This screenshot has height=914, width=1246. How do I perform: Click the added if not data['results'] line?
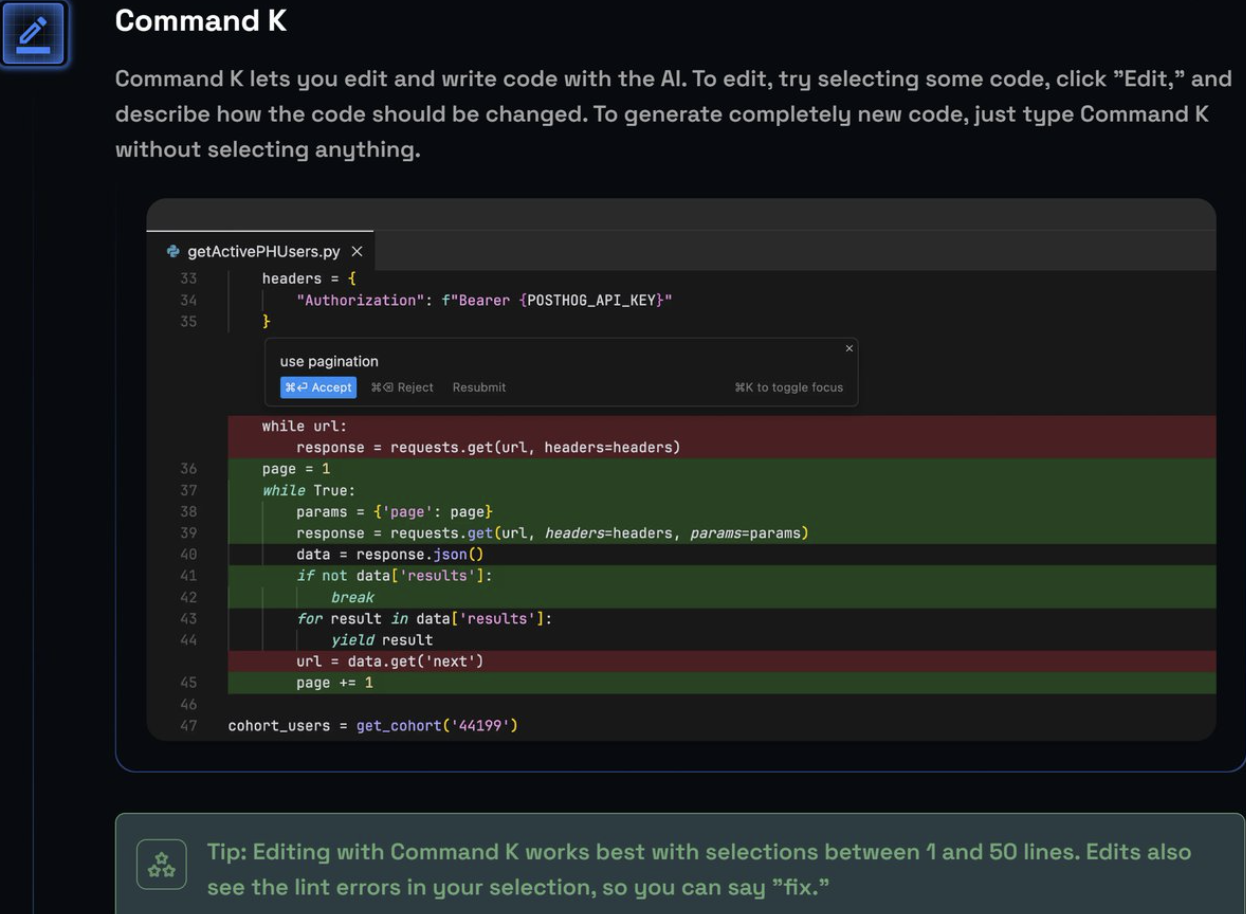point(394,576)
